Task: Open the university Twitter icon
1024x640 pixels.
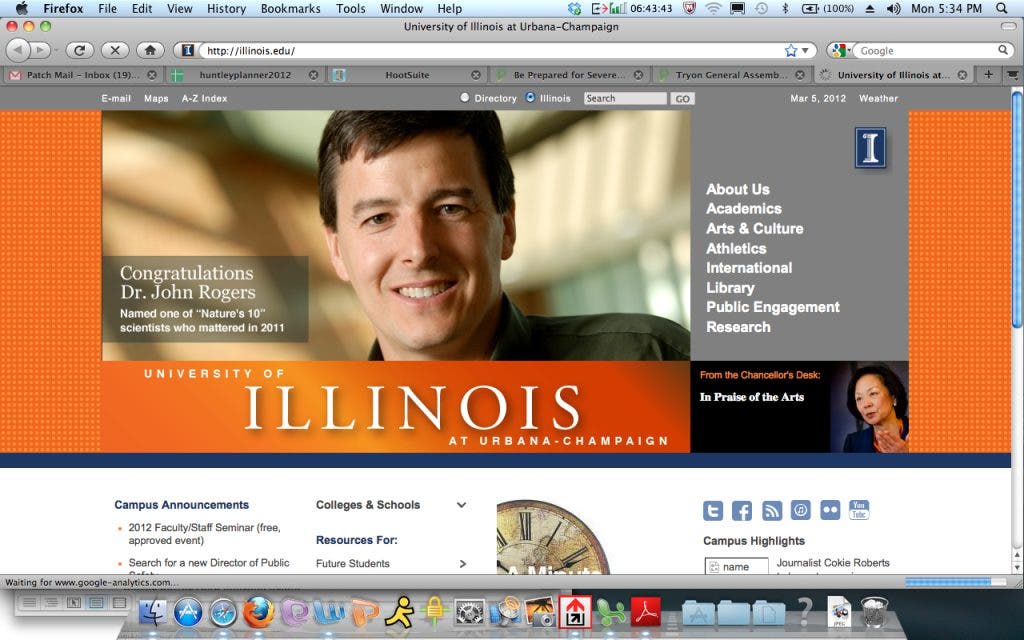Action: 712,511
